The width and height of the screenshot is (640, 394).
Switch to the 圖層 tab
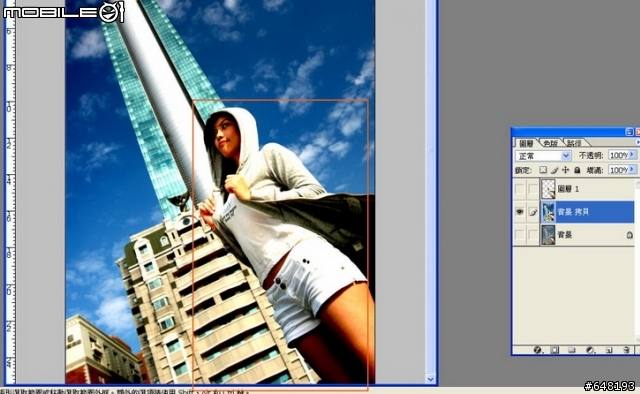tap(526, 143)
